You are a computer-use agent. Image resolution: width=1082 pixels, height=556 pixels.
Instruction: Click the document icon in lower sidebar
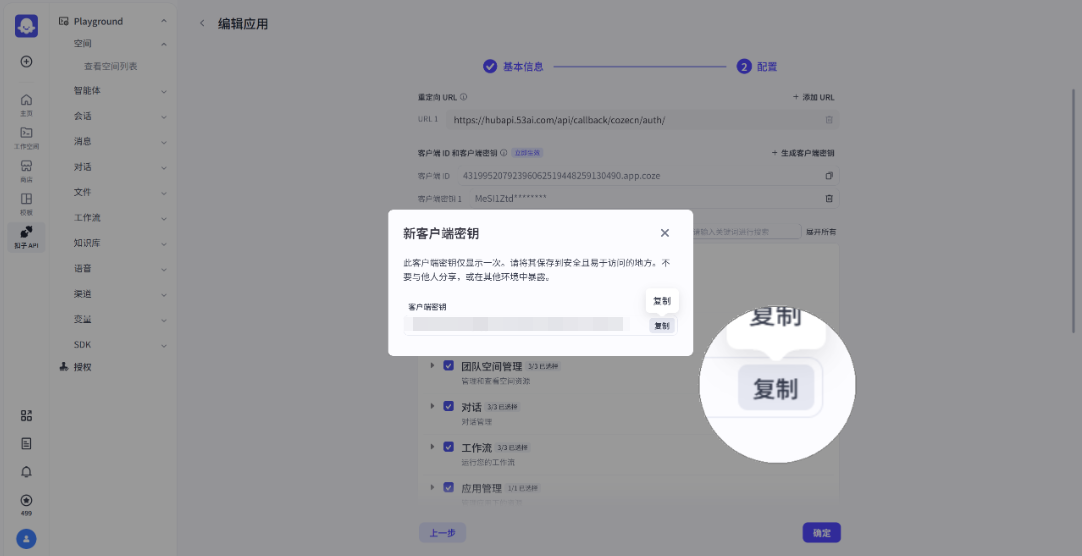(26, 444)
